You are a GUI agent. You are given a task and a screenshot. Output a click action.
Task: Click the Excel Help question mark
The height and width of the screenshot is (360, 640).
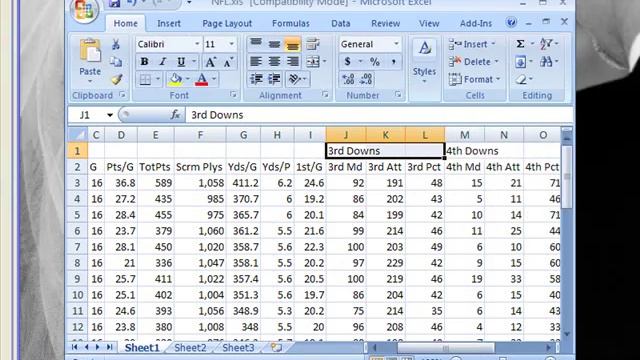[511, 22]
